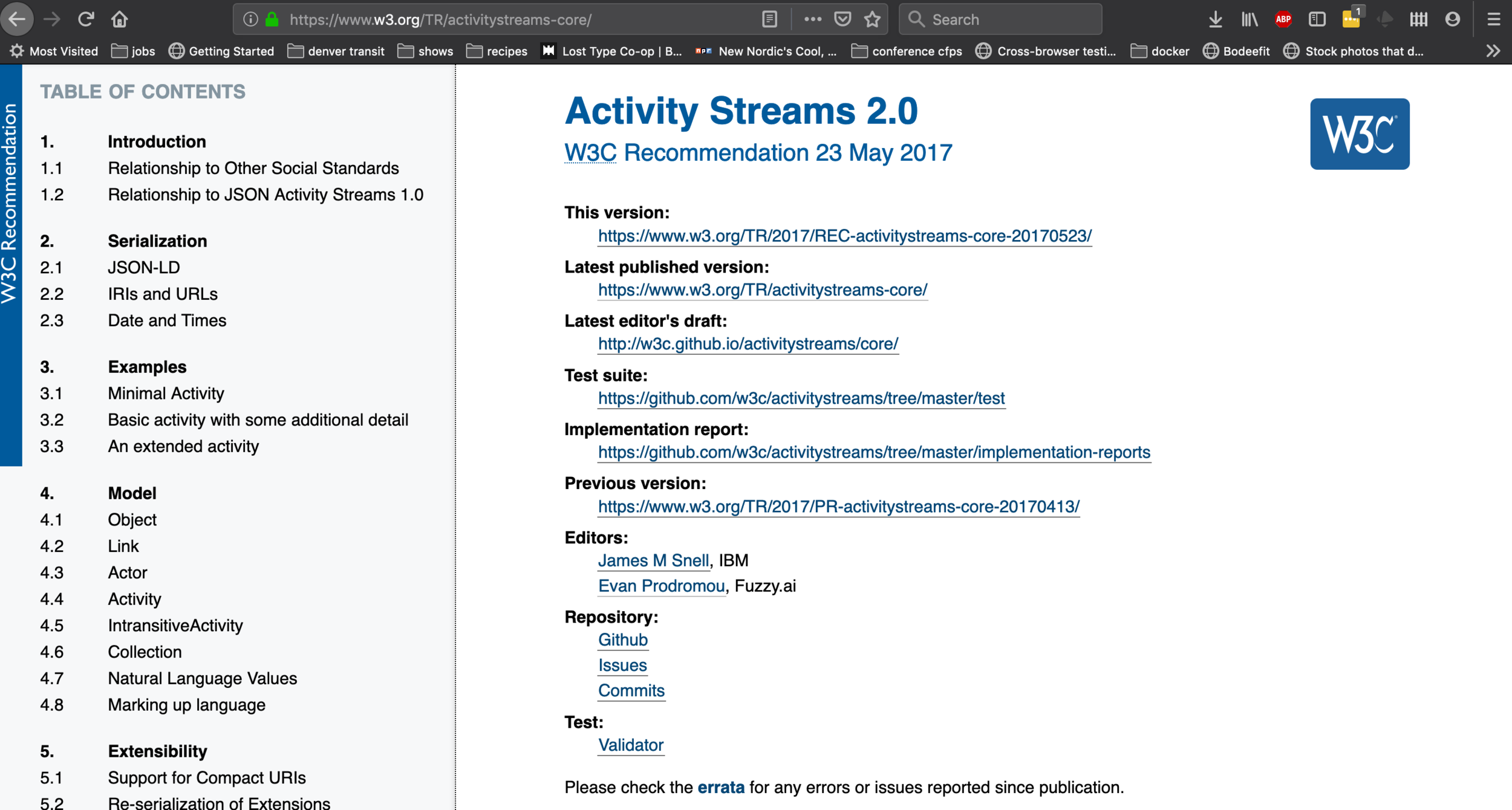
Task: Bookmark this page with star icon
Action: click(872, 19)
